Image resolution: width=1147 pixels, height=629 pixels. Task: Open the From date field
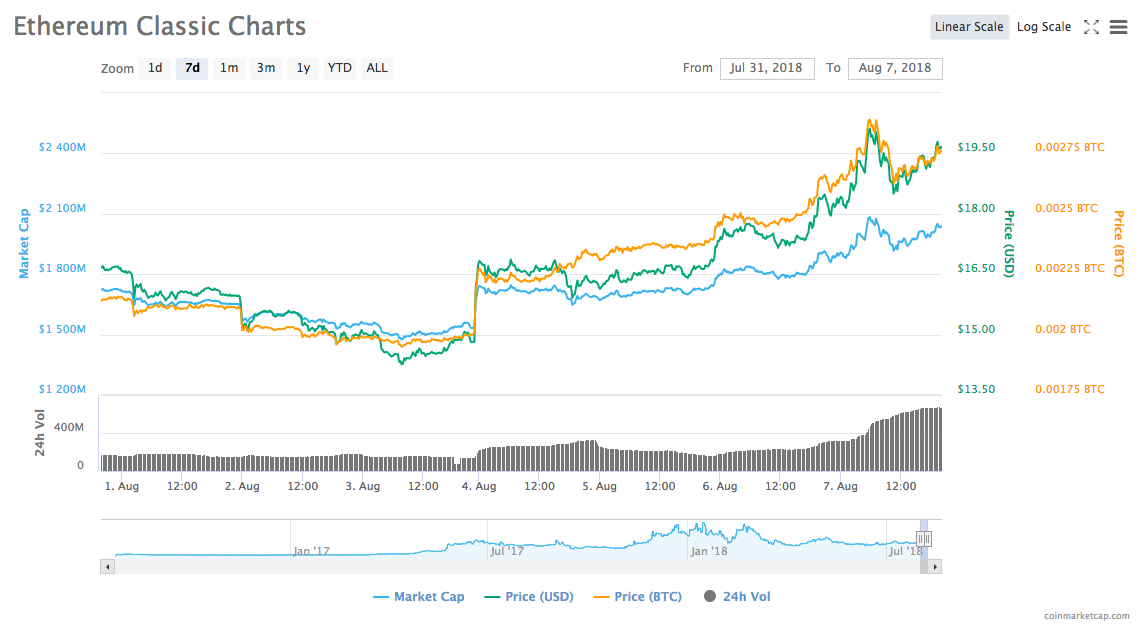click(x=767, y=68)
